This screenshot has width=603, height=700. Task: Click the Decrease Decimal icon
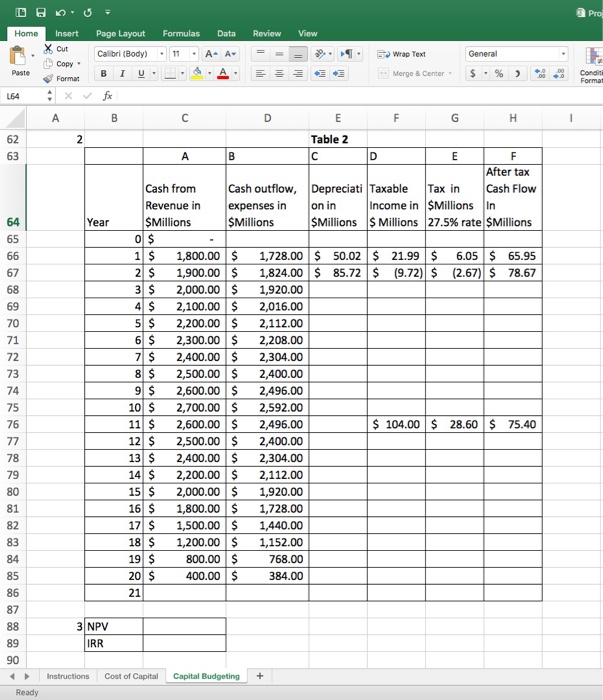559,73
